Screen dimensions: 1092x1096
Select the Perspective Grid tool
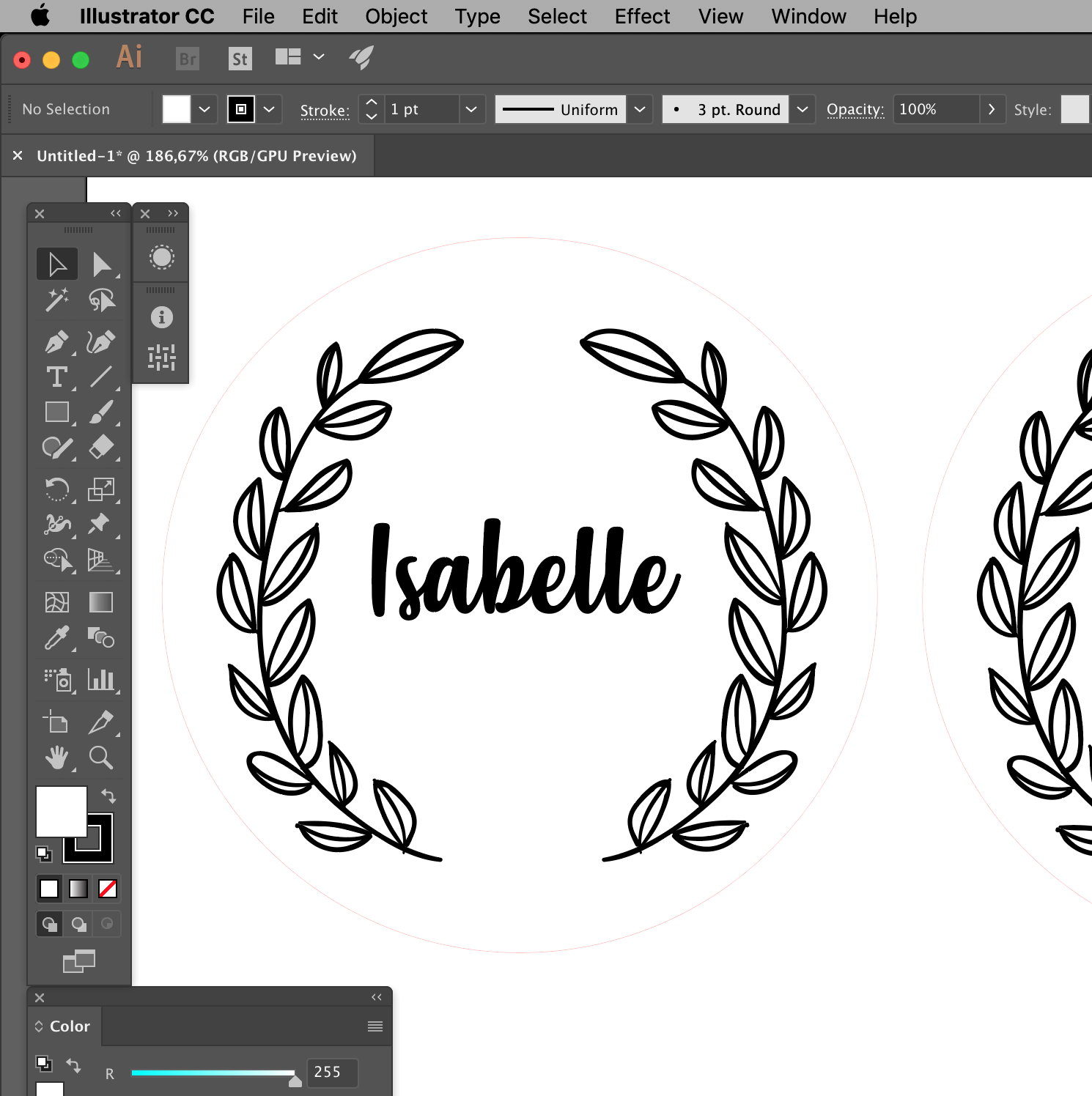[101, 560]
